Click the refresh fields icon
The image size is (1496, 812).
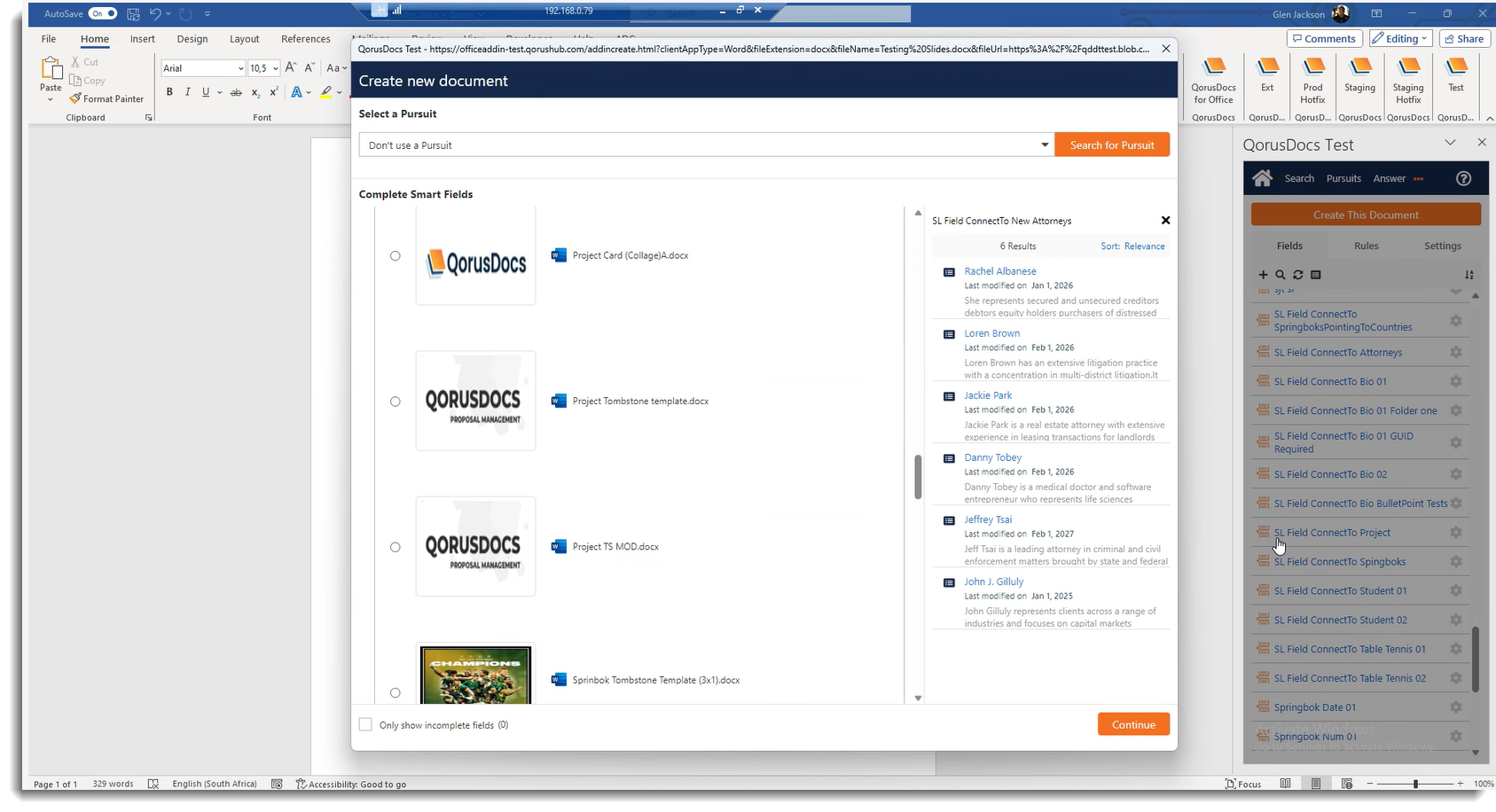point(1297,275)
